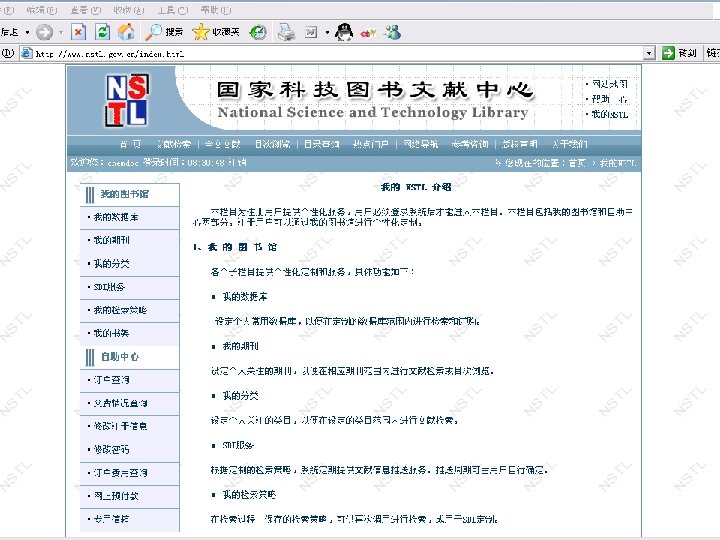
Task: Open the 收藏(A) Favorites menu
Action: (x=129, y=10)
